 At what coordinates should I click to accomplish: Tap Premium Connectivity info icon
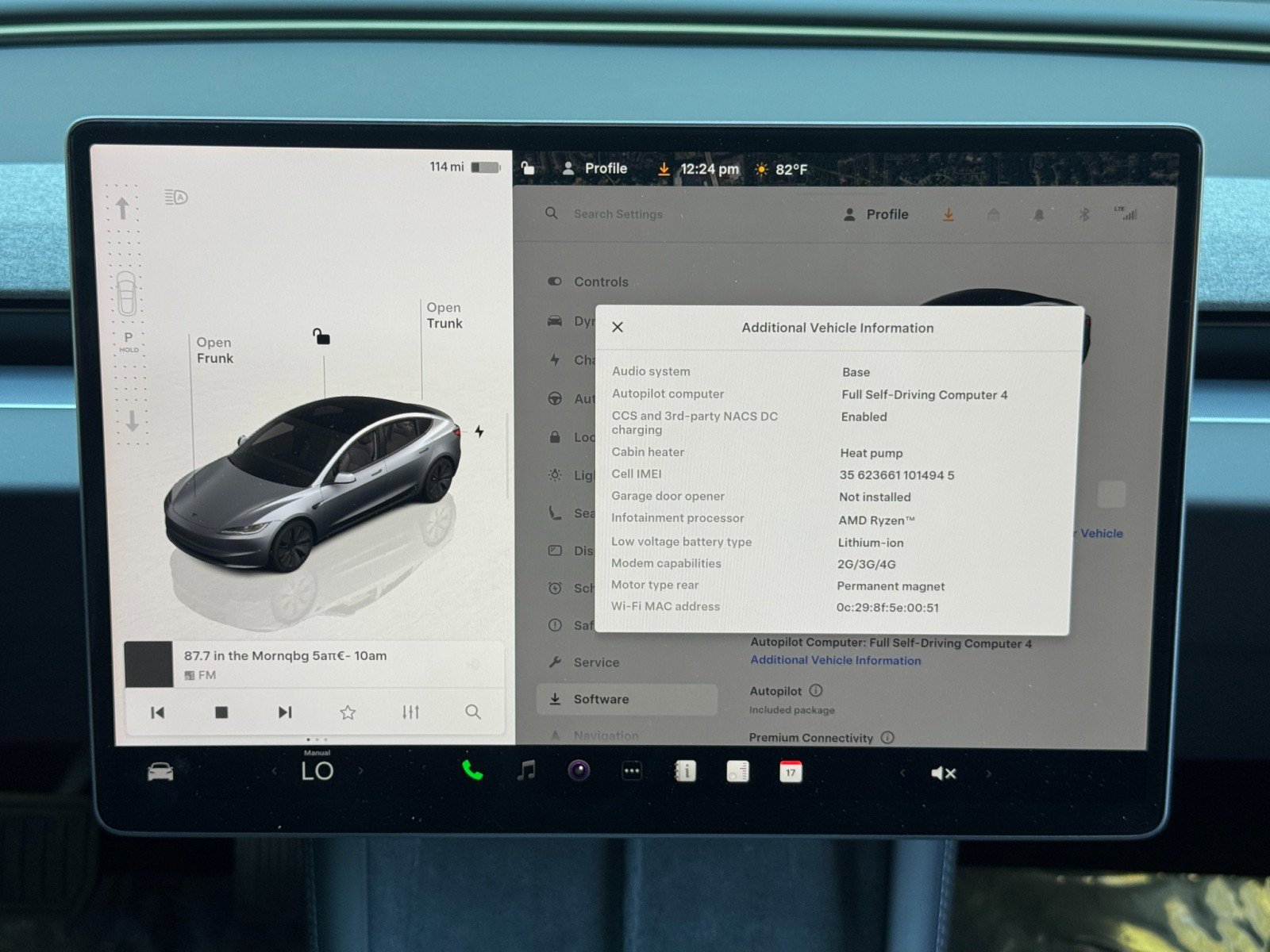click(x=887, y=737)
